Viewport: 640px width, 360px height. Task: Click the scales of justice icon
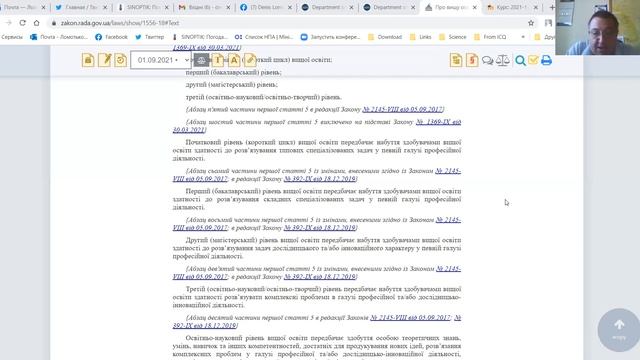coord(503,60)
